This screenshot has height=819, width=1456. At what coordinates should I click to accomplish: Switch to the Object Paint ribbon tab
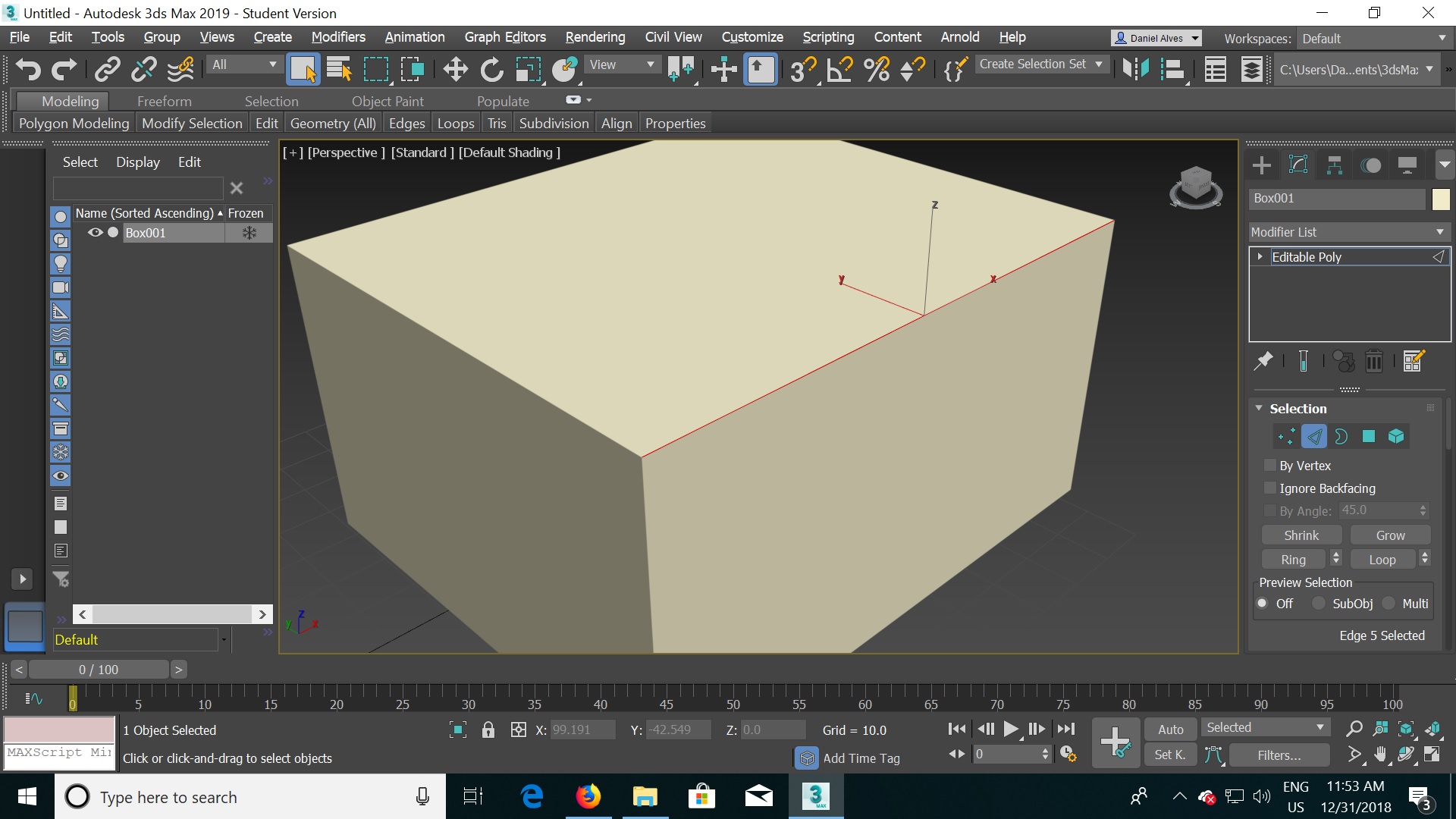coord(388,101)
